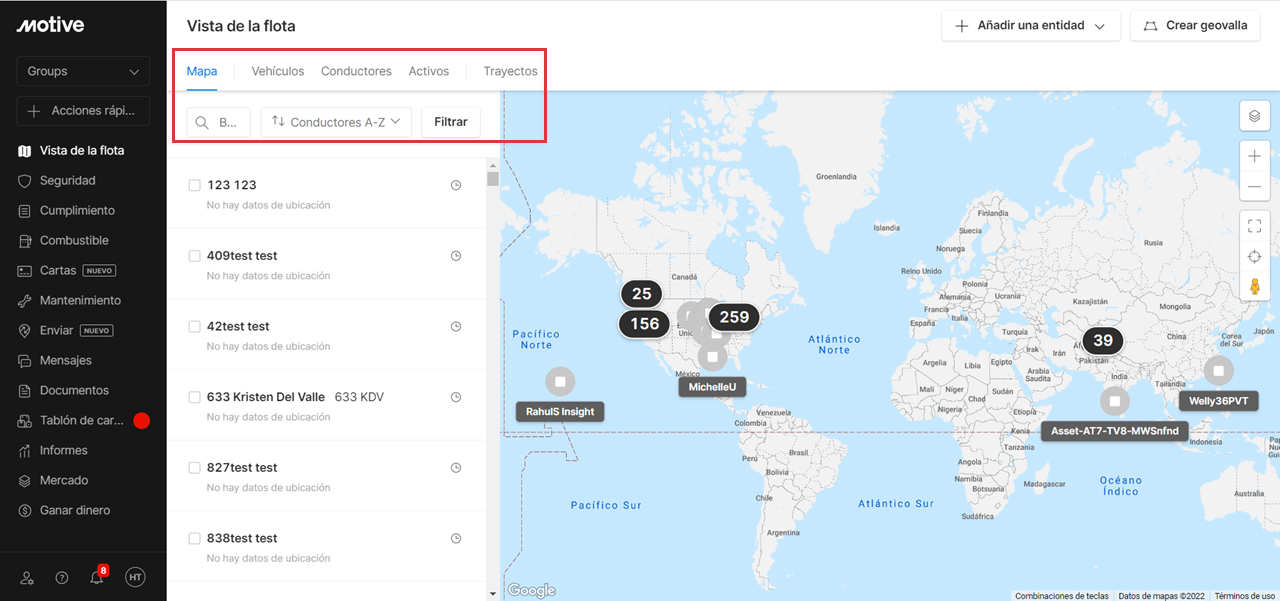Expand Añadir una entidad dropdown
The width and height of the screenshot is (1280, 601).
(x=1030, y=26)
